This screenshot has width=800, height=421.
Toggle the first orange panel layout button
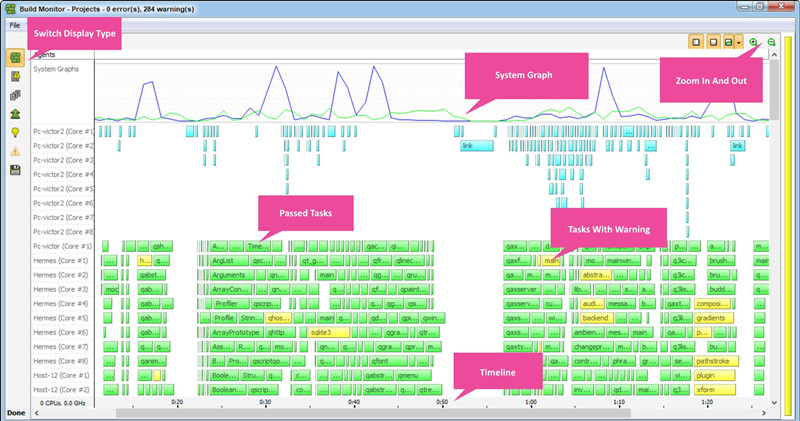coord(696,43)
